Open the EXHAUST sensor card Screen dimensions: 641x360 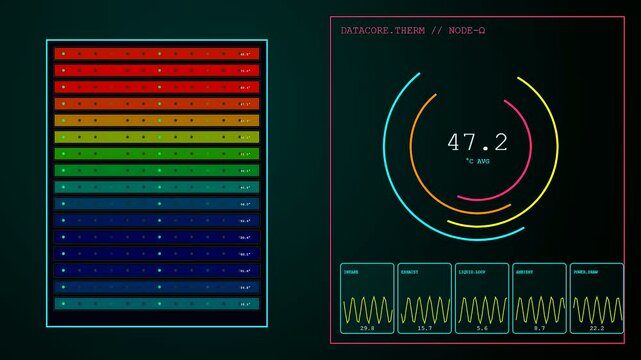(424, 298)
